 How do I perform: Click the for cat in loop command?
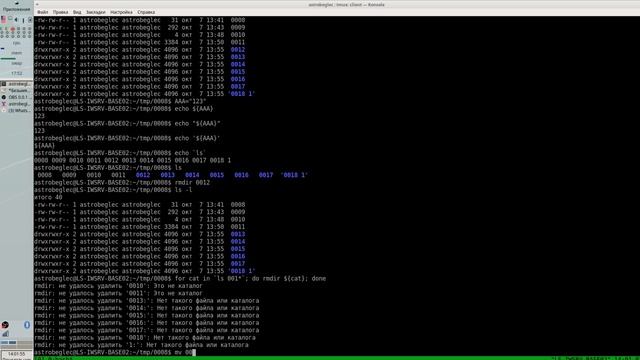180,279
